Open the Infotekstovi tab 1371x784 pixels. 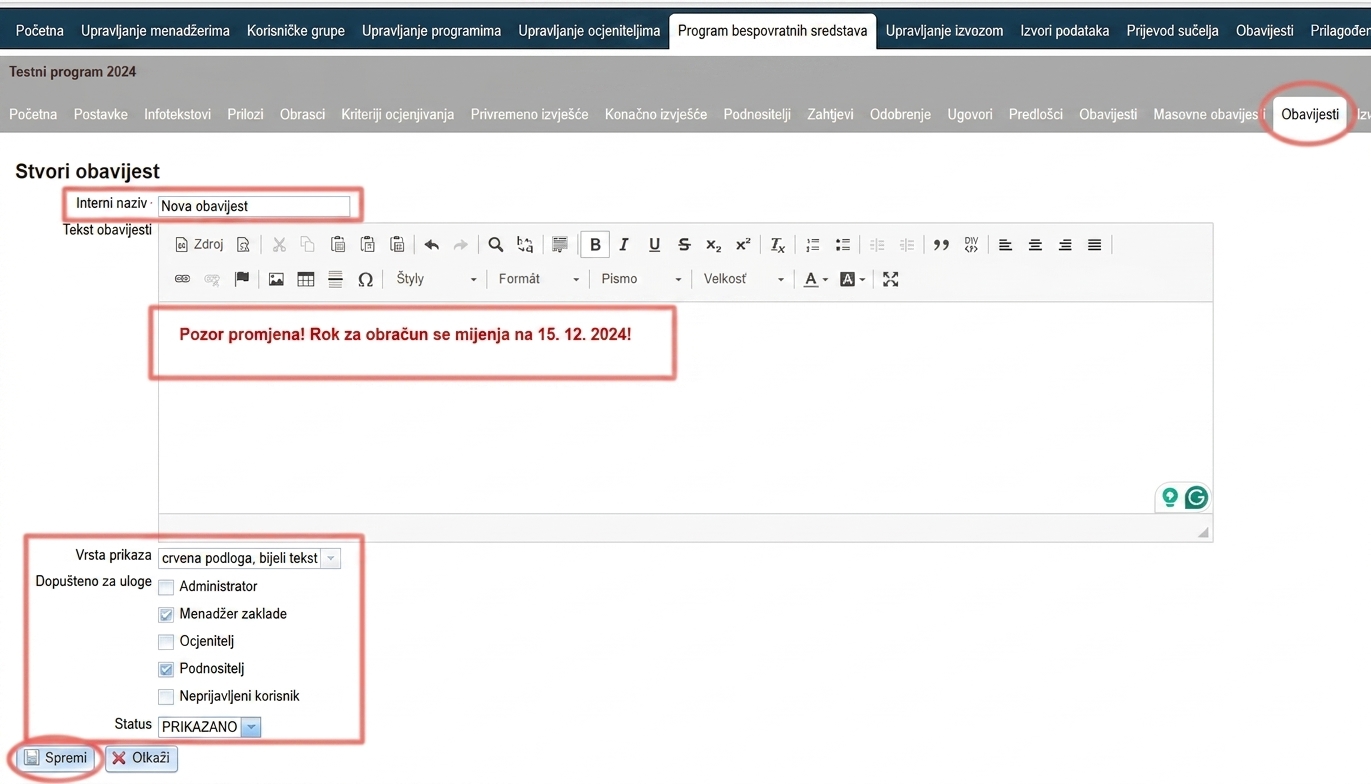[x=177, y=114]
